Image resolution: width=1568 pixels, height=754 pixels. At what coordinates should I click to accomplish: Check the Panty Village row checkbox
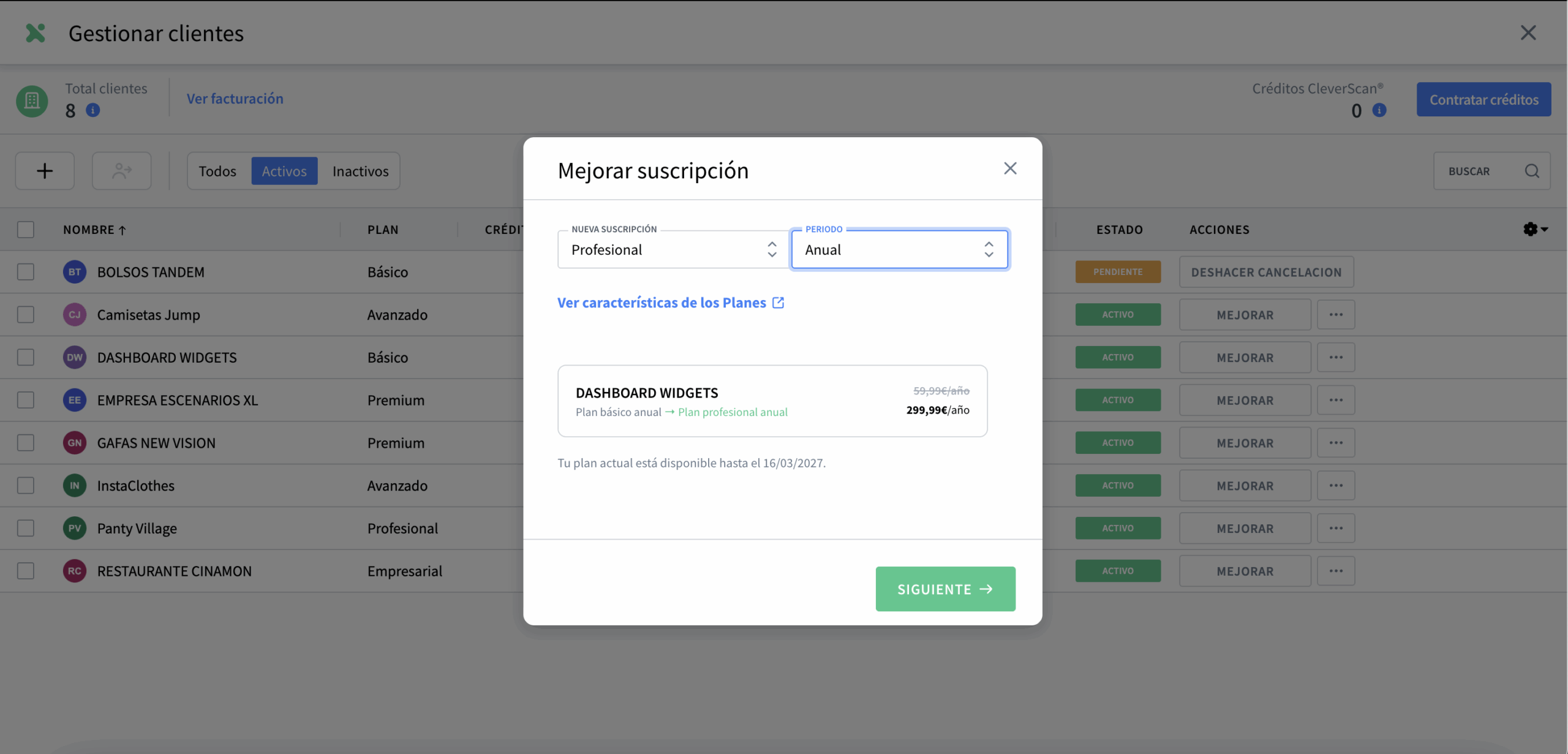pos(26,528)
